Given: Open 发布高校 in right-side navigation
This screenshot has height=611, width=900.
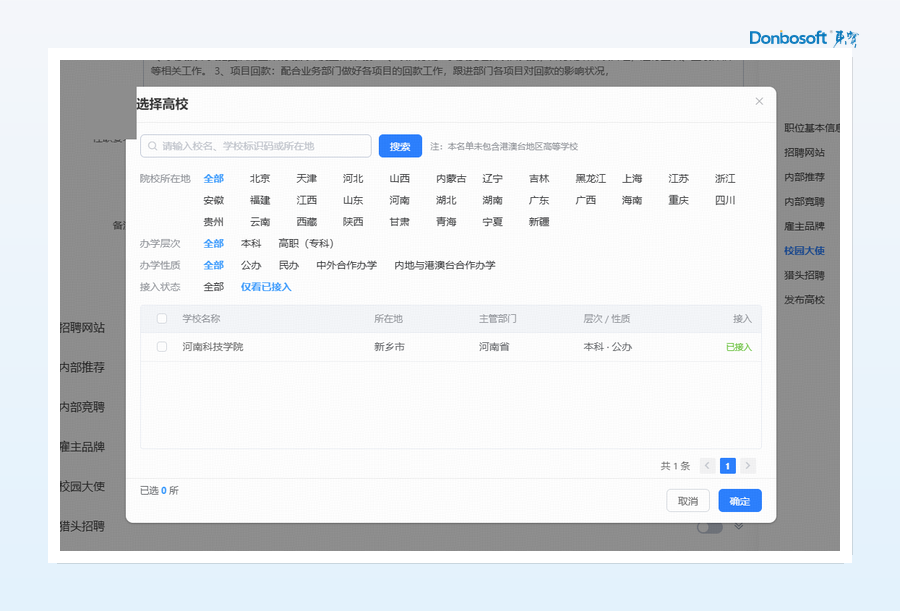Looking at the screenshot, I should pyautogui.click(x=804, y=300).
